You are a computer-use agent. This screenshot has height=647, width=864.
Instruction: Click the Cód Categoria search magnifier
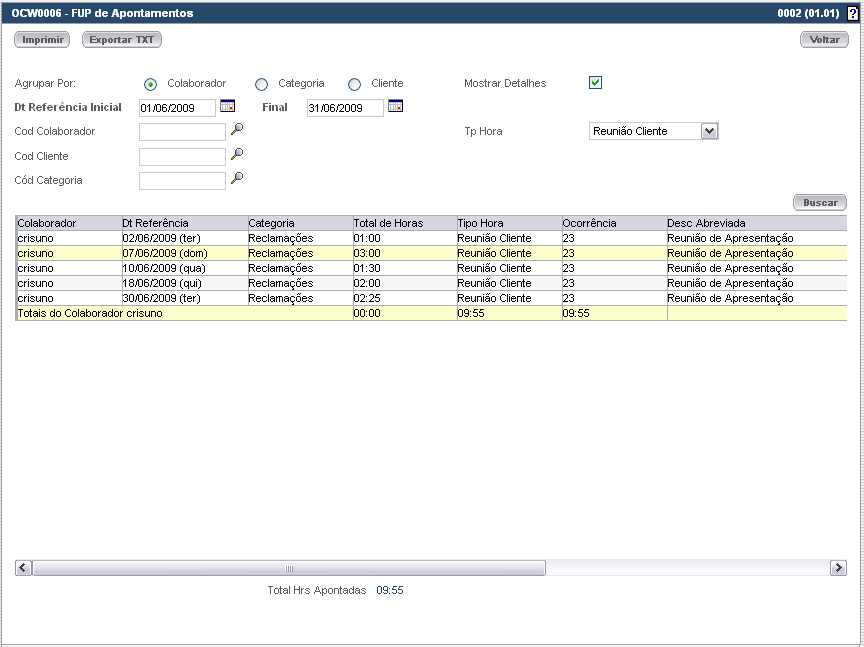(x=237, y=178)
